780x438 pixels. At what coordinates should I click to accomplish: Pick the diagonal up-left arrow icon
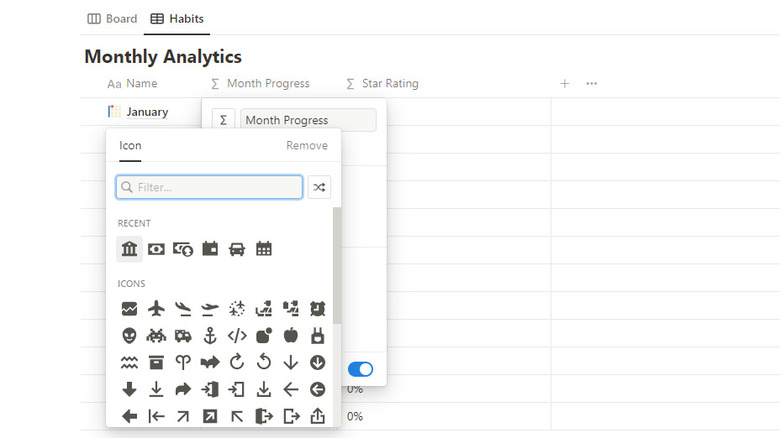(x=237, y=416)
